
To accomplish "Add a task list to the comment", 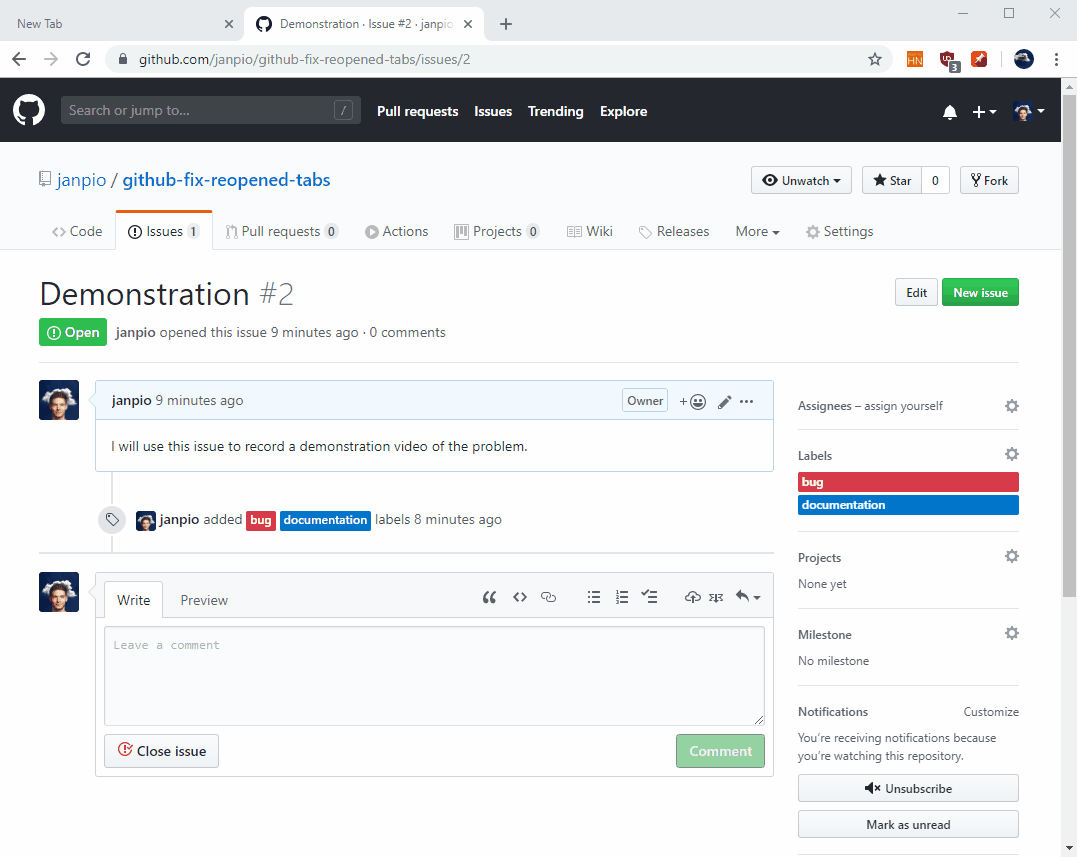I will [650, 596].
